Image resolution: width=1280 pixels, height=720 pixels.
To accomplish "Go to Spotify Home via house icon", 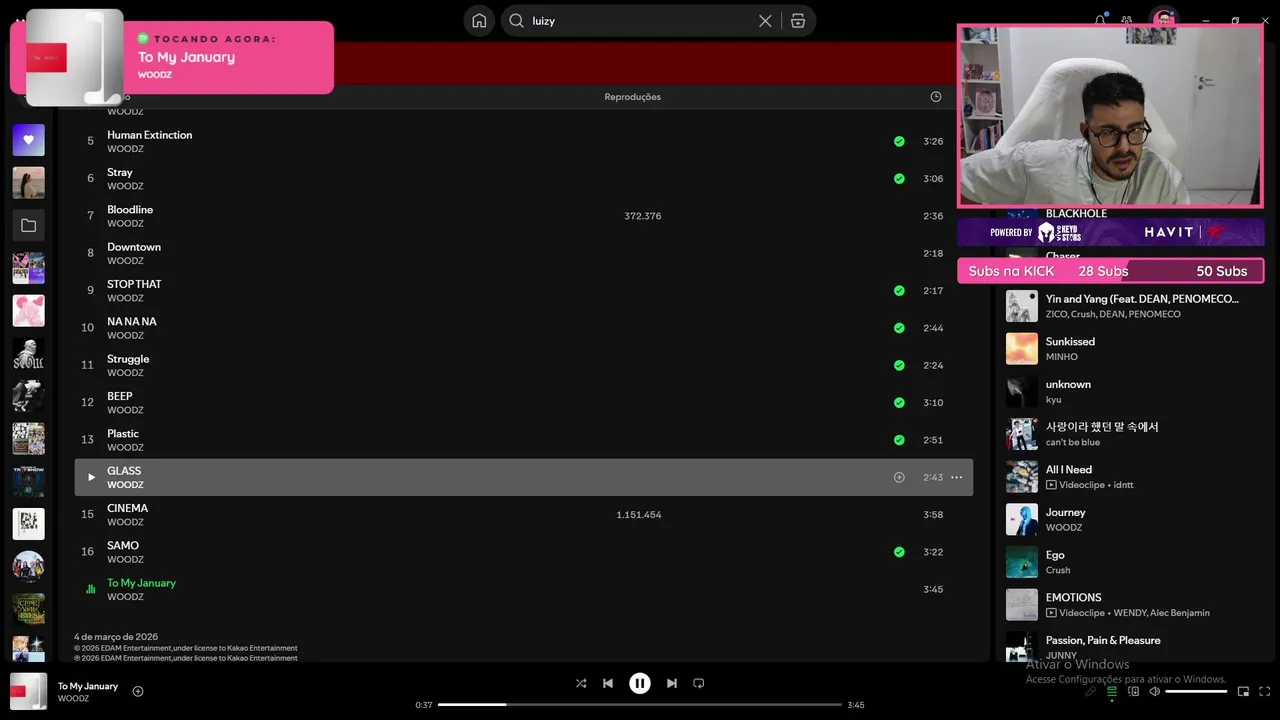I will (x=479, y=21).
